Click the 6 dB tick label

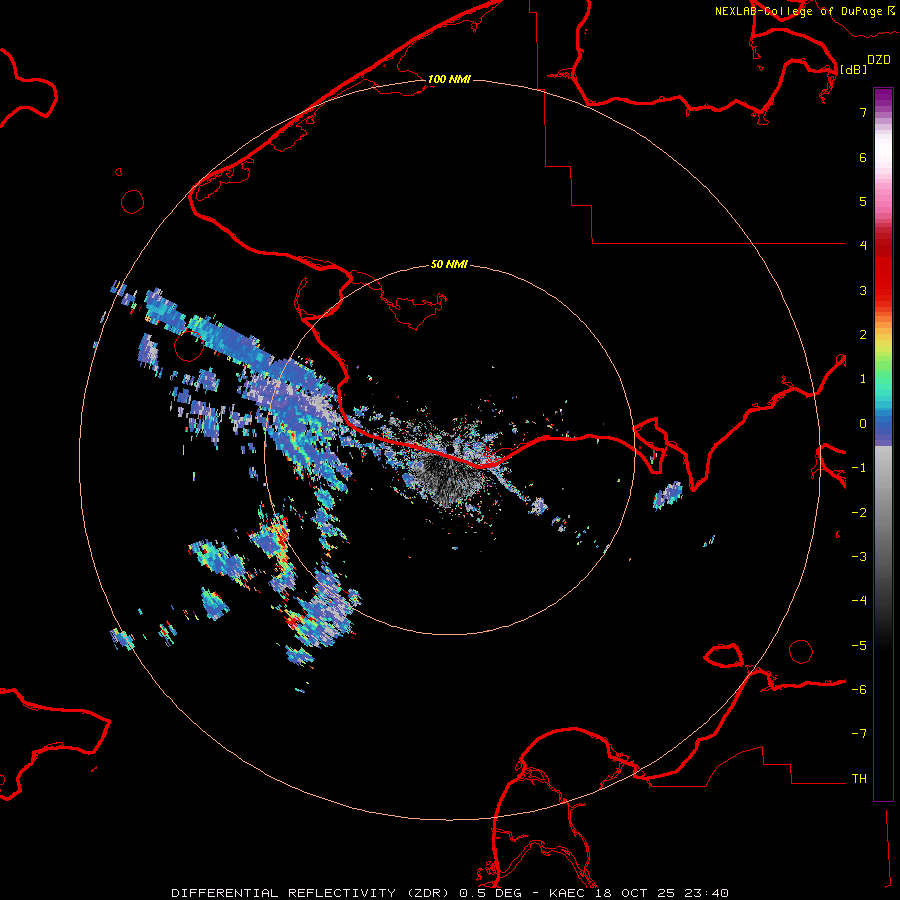[x=863, y=157]
